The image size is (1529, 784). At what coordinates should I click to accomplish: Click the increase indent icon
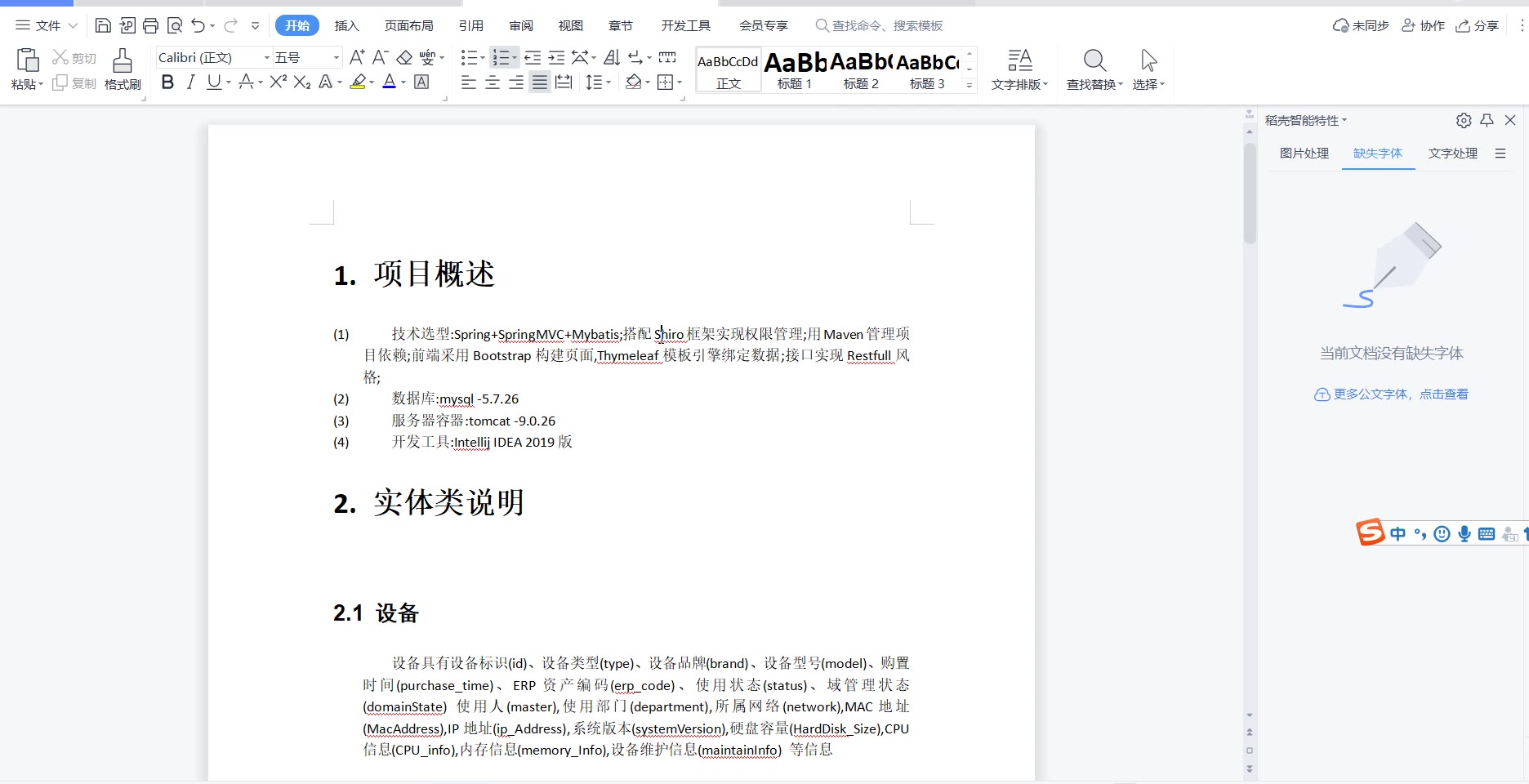pyautogui.click(x=556, y=57)
